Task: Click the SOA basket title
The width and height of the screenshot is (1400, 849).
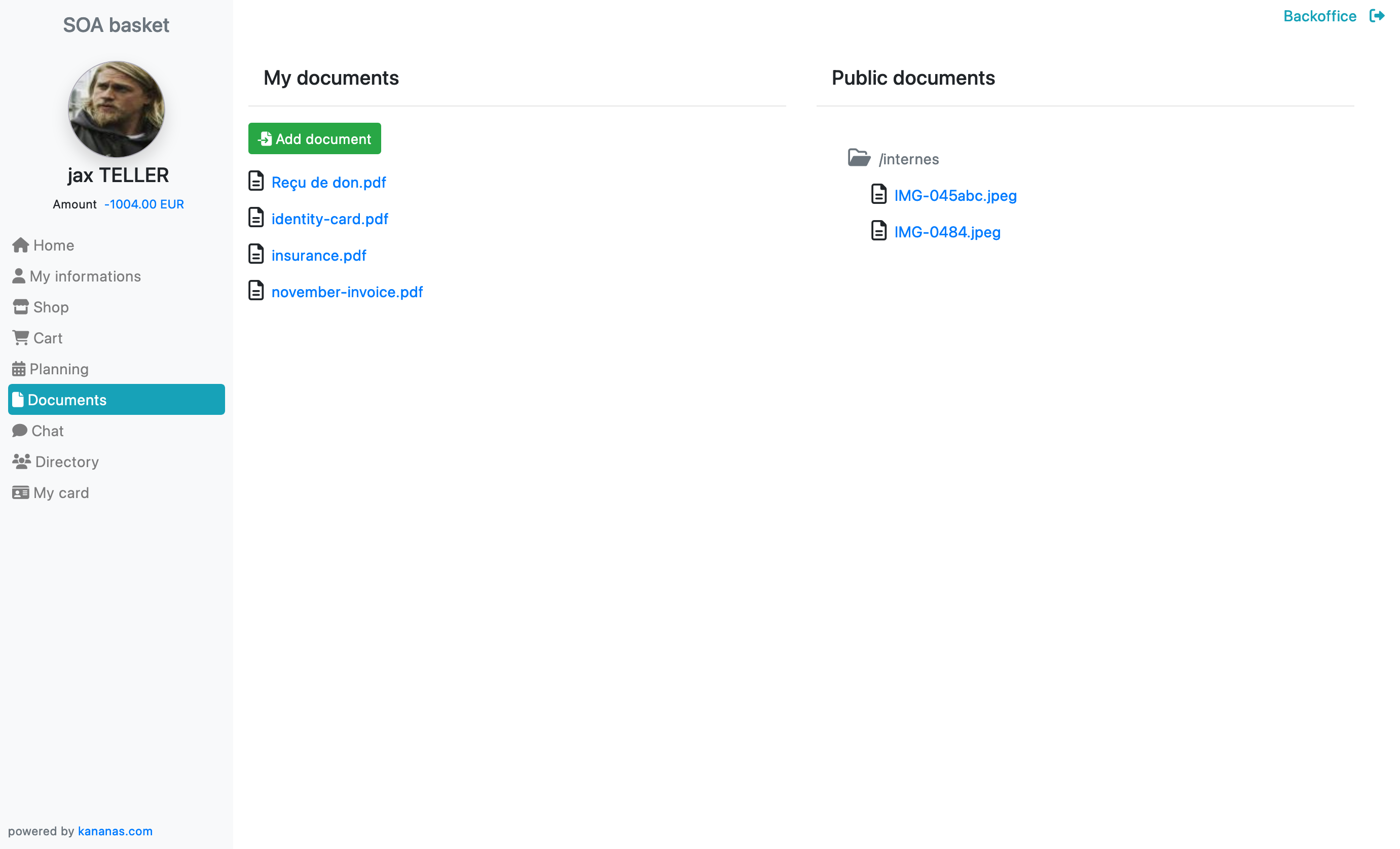Action: [x=116, y=25]
